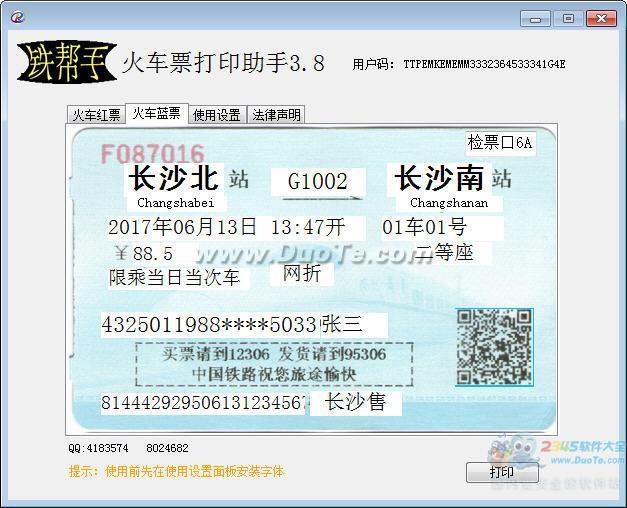Screen dimensions: 627x508
Task: Open the 使用设置 tab
Action: tap(217, 115)
